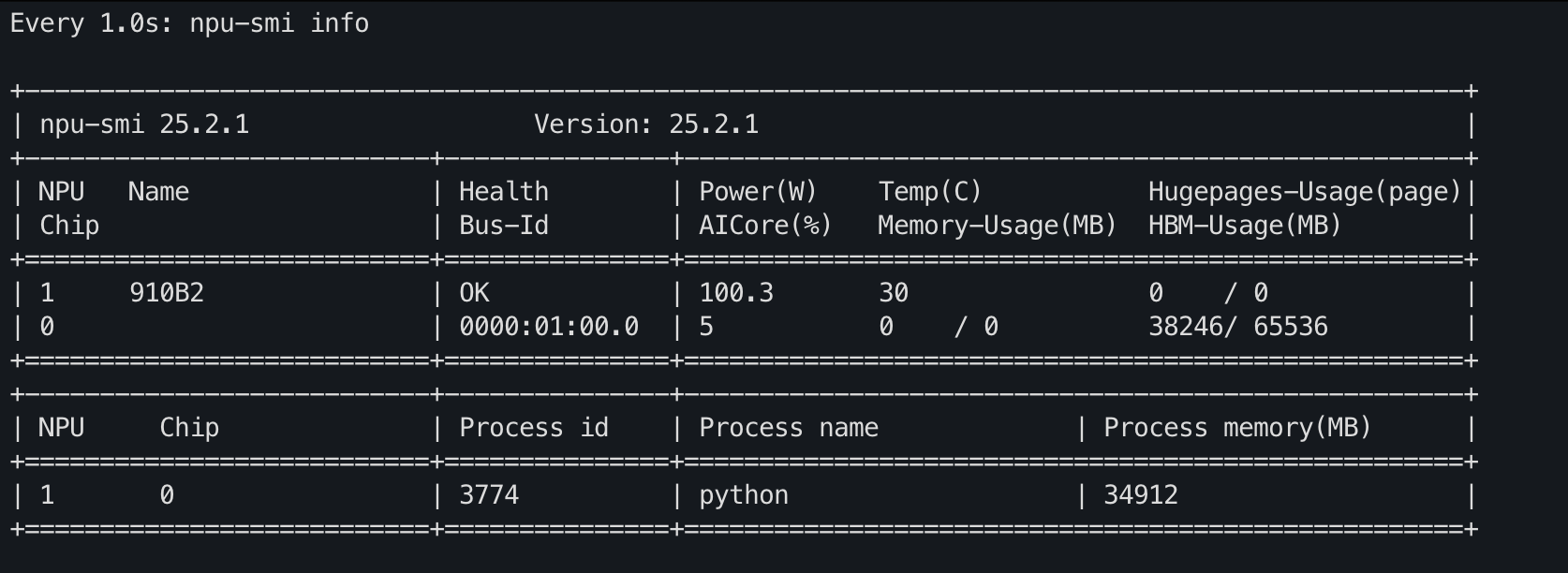The width and height of the screenshot is (1568, 573).
Task: Click the 'Process memory(MB)' header
Action: pos(1237,428)
